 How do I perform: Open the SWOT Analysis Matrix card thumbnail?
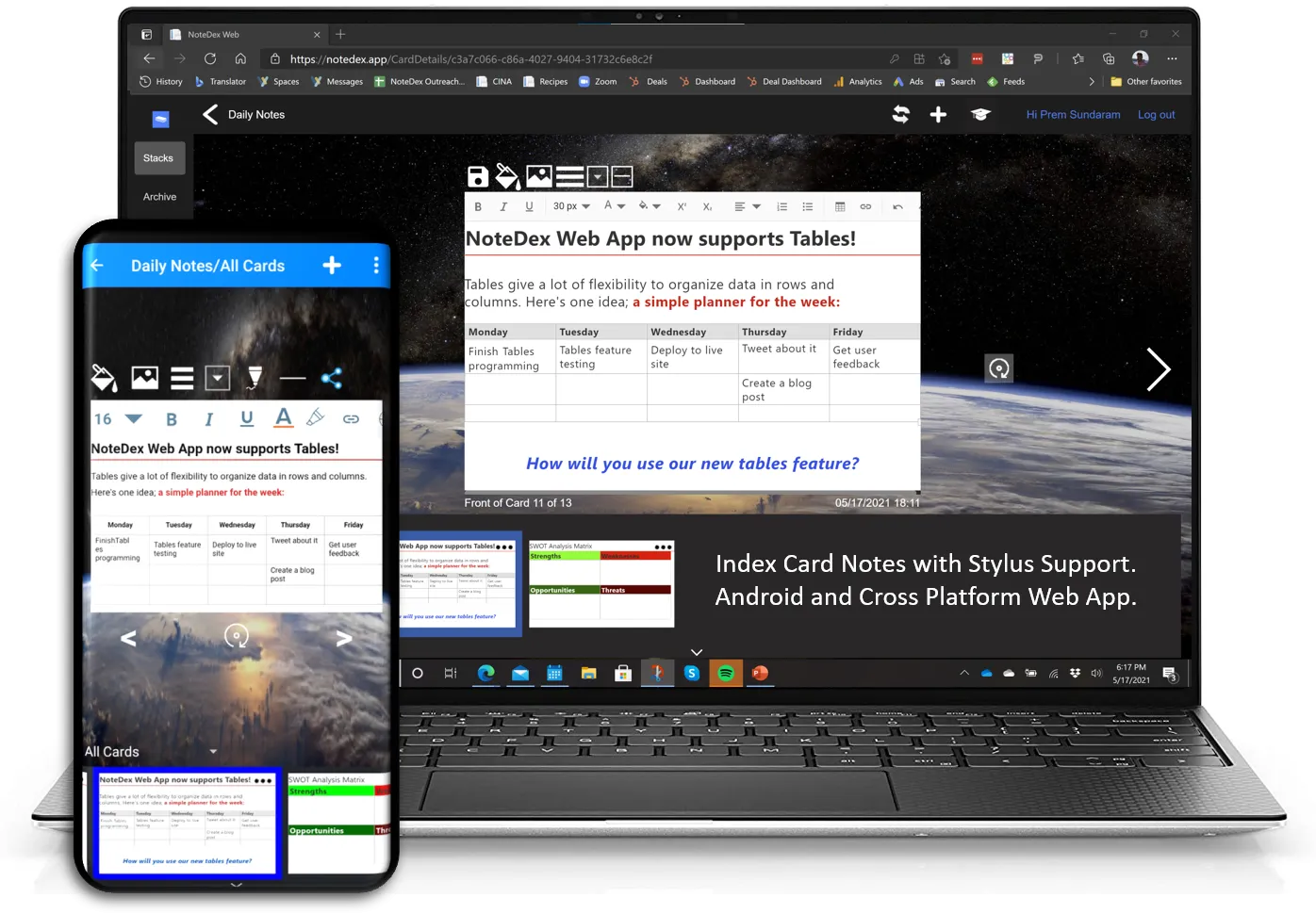coord(600,583)
